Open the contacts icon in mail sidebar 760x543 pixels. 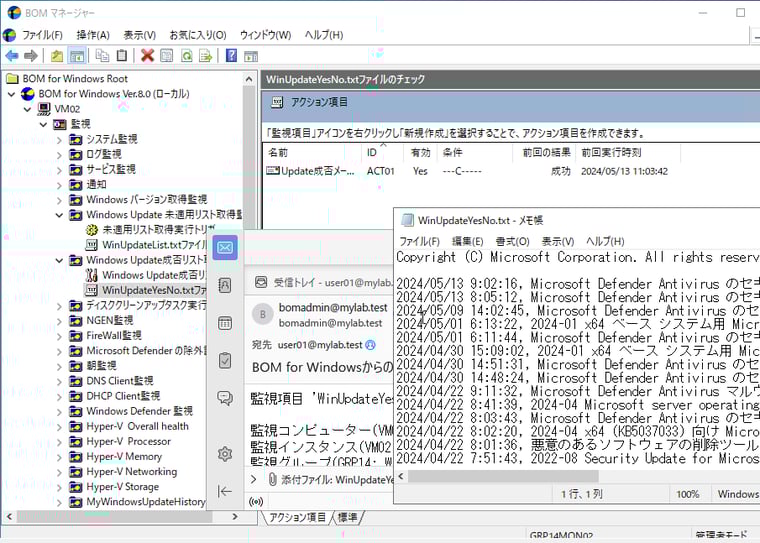[x=225, y=286]
